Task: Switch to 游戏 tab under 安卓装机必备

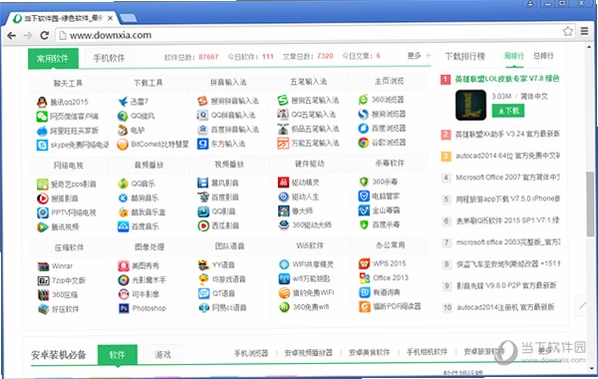Action: pos(163,355)
